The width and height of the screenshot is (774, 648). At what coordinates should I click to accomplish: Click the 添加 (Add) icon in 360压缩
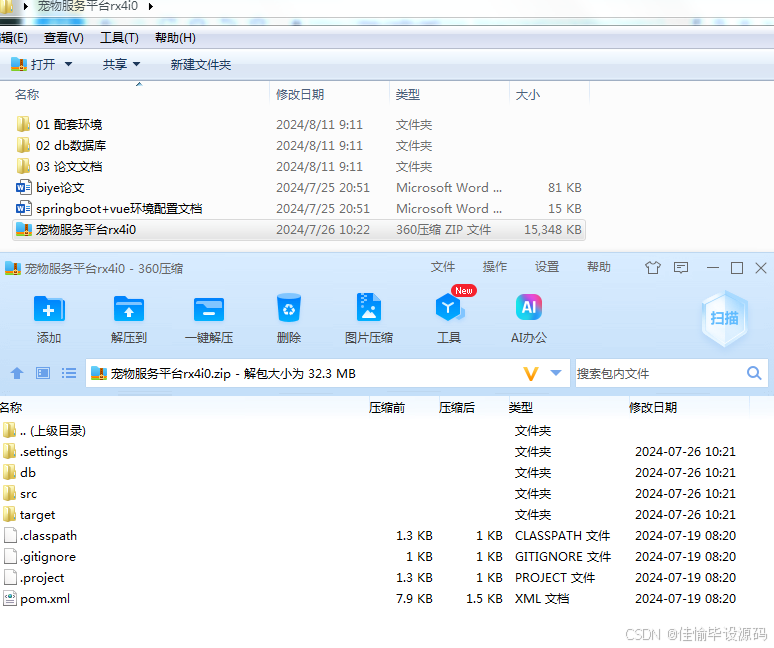[x=49, y=309]
